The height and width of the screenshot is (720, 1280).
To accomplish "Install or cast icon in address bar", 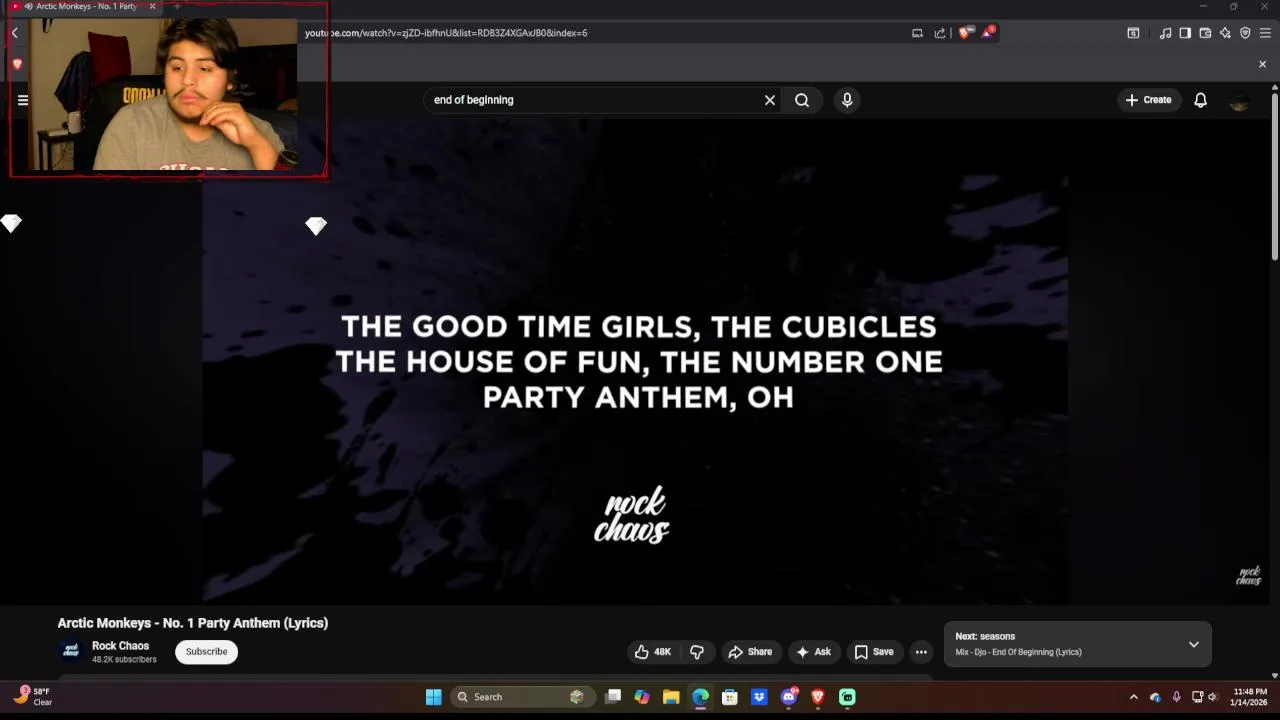I will click(917, 33).
